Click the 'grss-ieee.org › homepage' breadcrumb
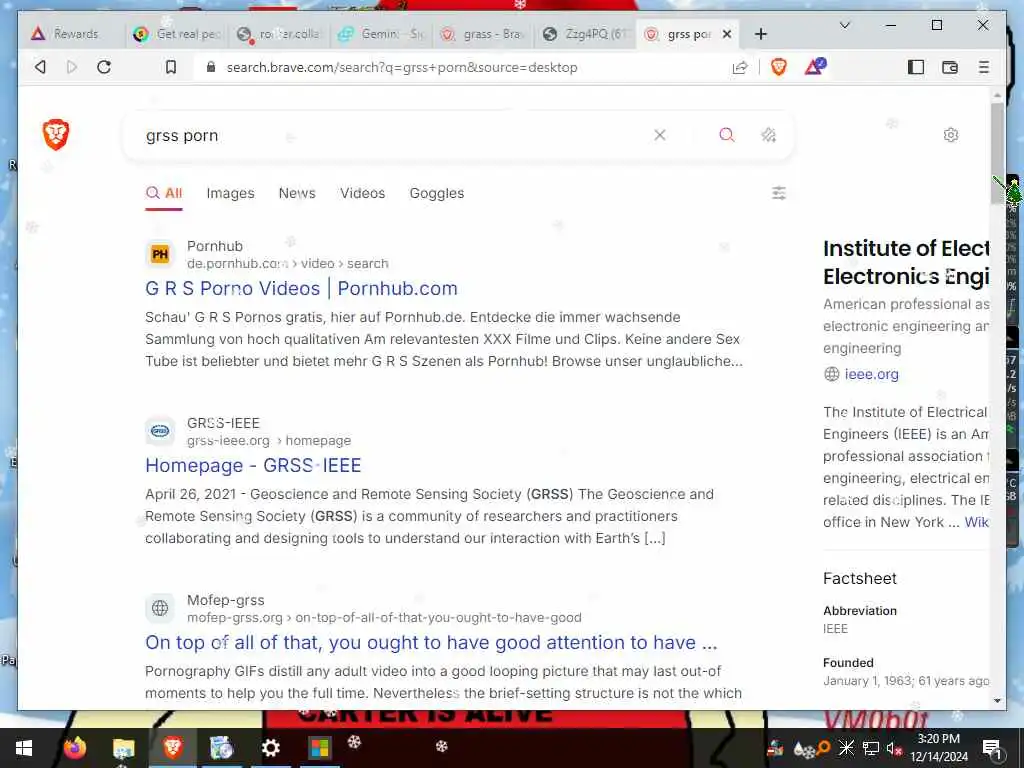Viewport: 1024px width, 768px height. tap(269, 440)
